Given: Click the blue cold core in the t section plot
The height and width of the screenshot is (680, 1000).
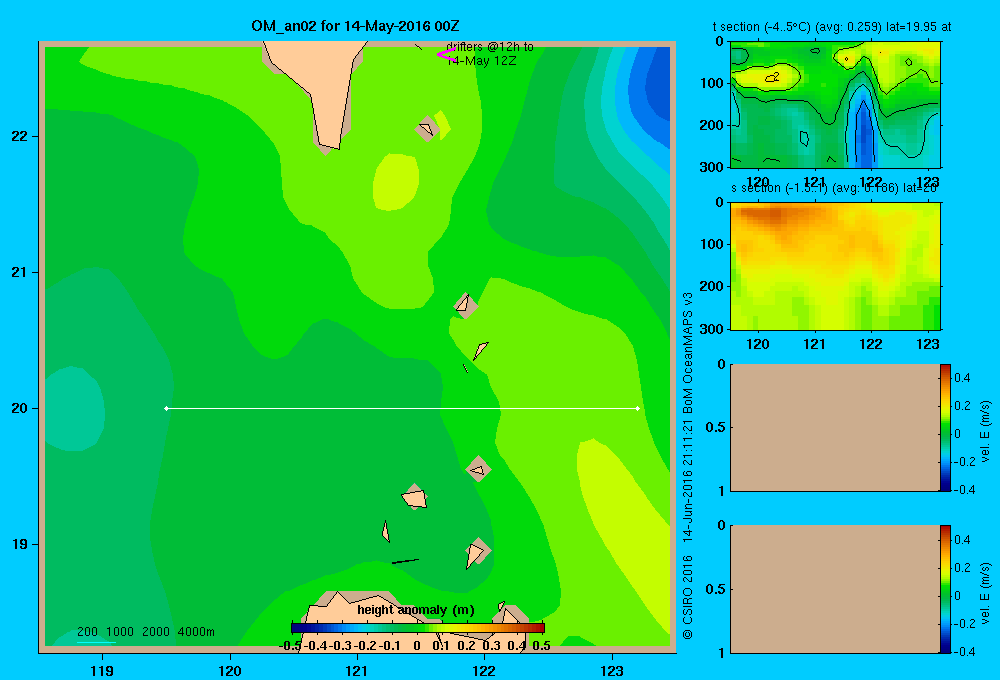Looking at the screenshot, I should click(x=864, y=134).
